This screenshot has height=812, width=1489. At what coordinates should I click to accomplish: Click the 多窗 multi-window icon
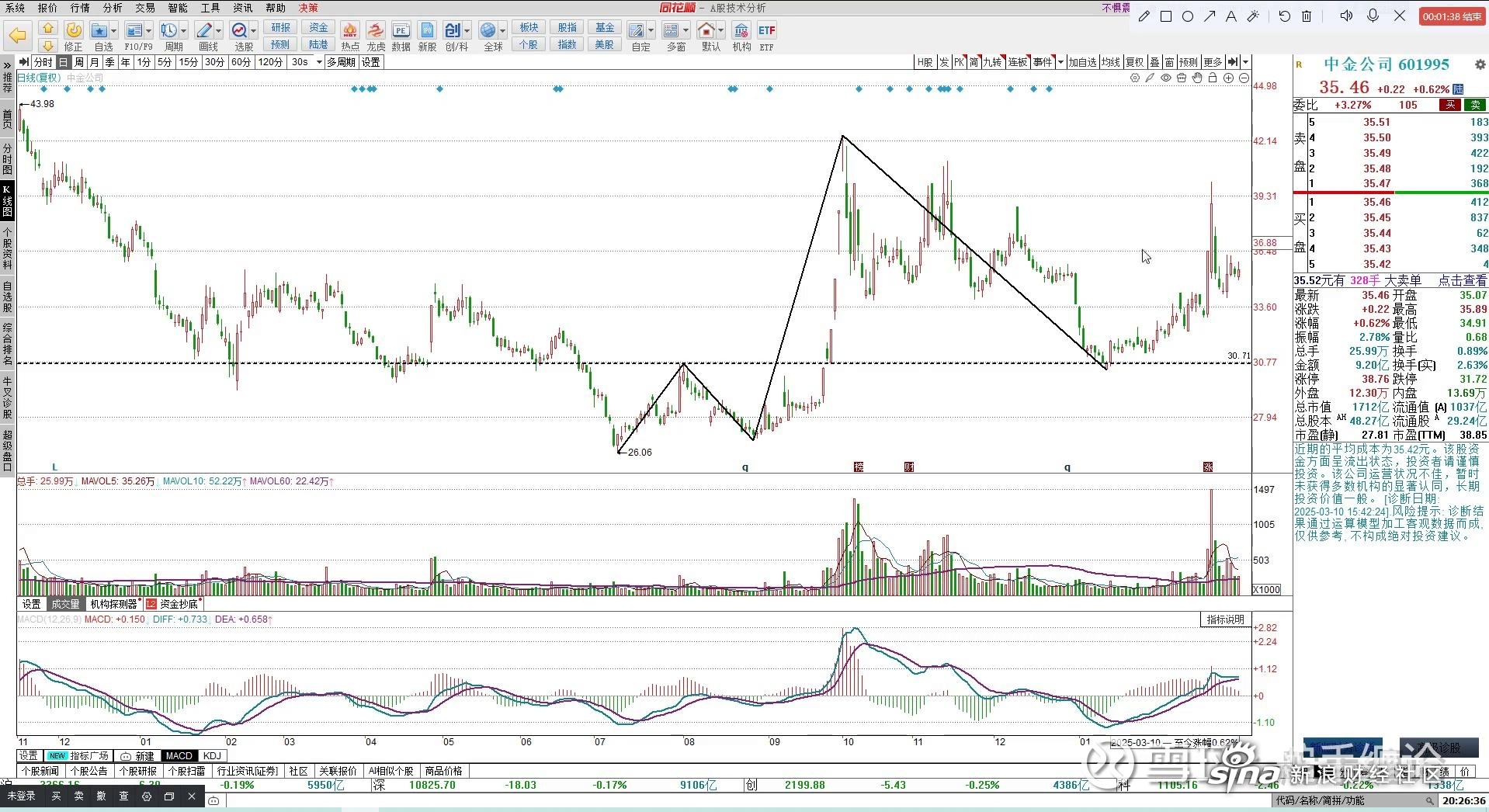[672, 30]
